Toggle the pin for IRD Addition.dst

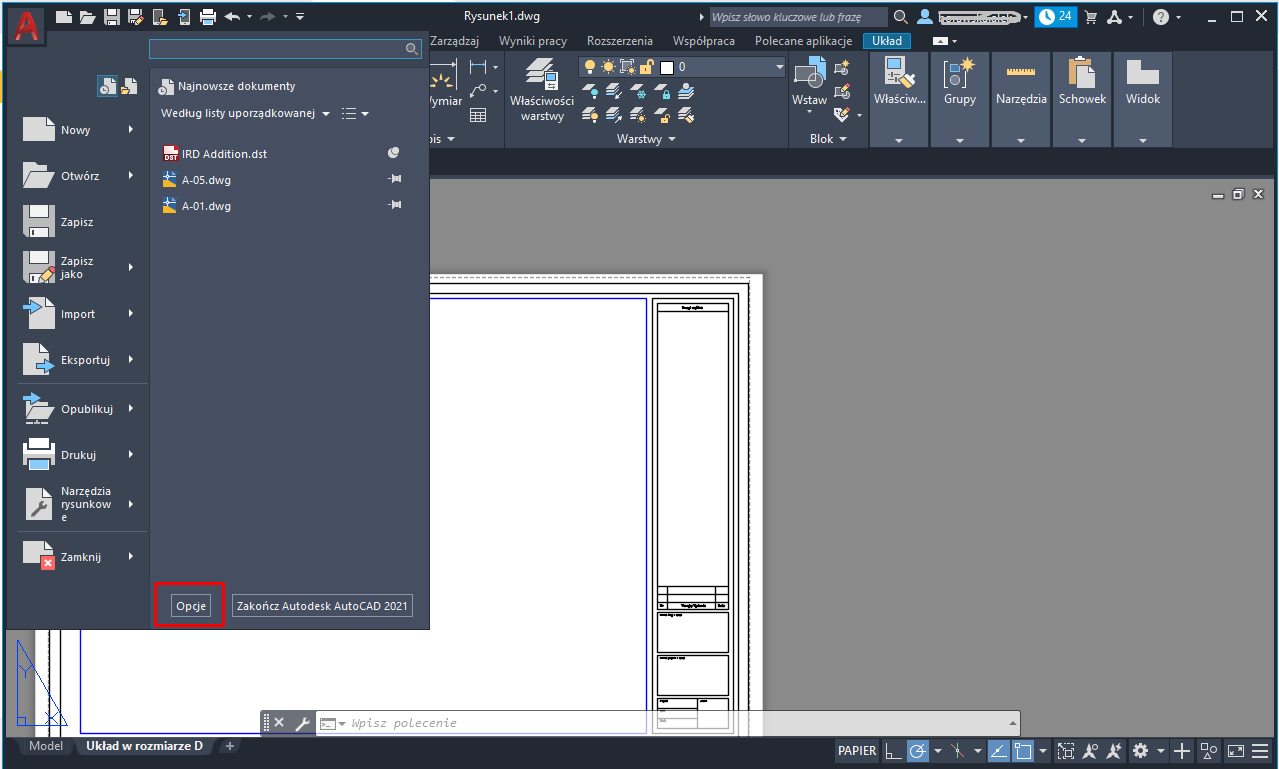[394, 153]
